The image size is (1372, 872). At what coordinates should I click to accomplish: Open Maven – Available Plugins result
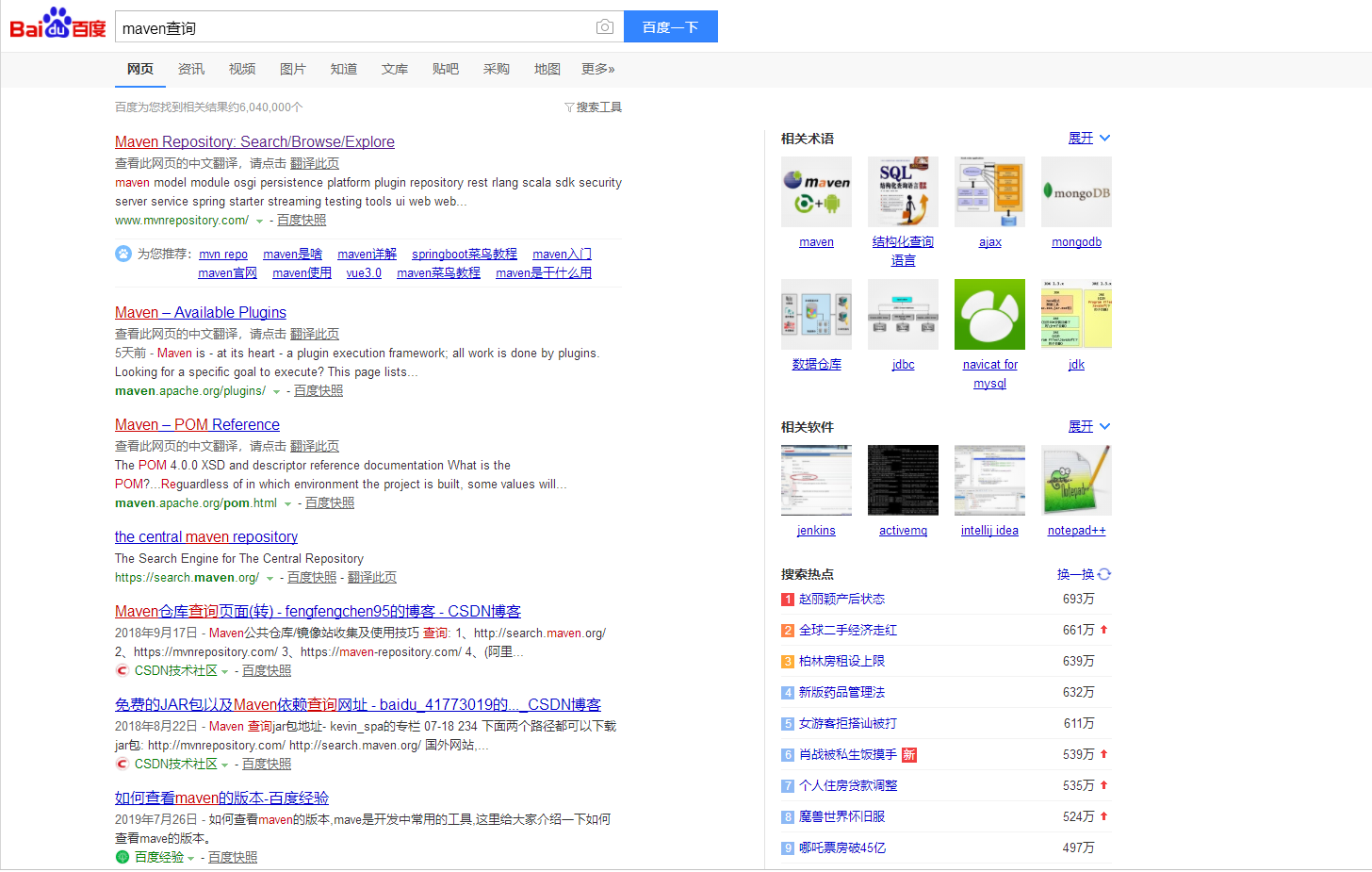tap(201, 312)
